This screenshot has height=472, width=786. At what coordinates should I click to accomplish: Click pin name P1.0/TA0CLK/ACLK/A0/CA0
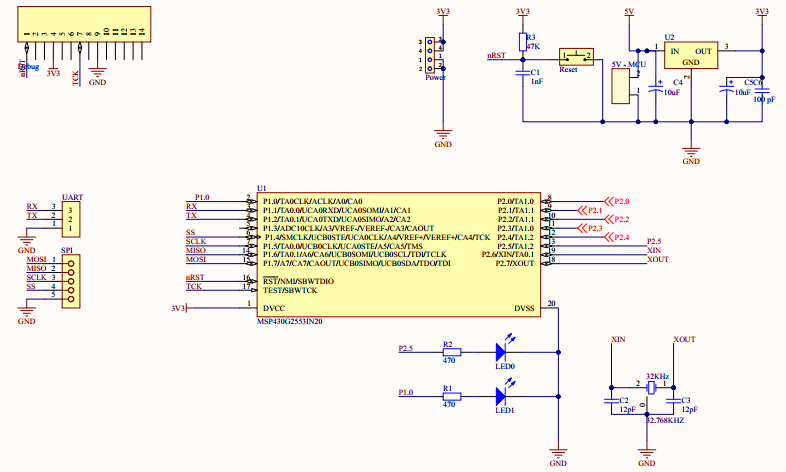click(x=312, y=201)
